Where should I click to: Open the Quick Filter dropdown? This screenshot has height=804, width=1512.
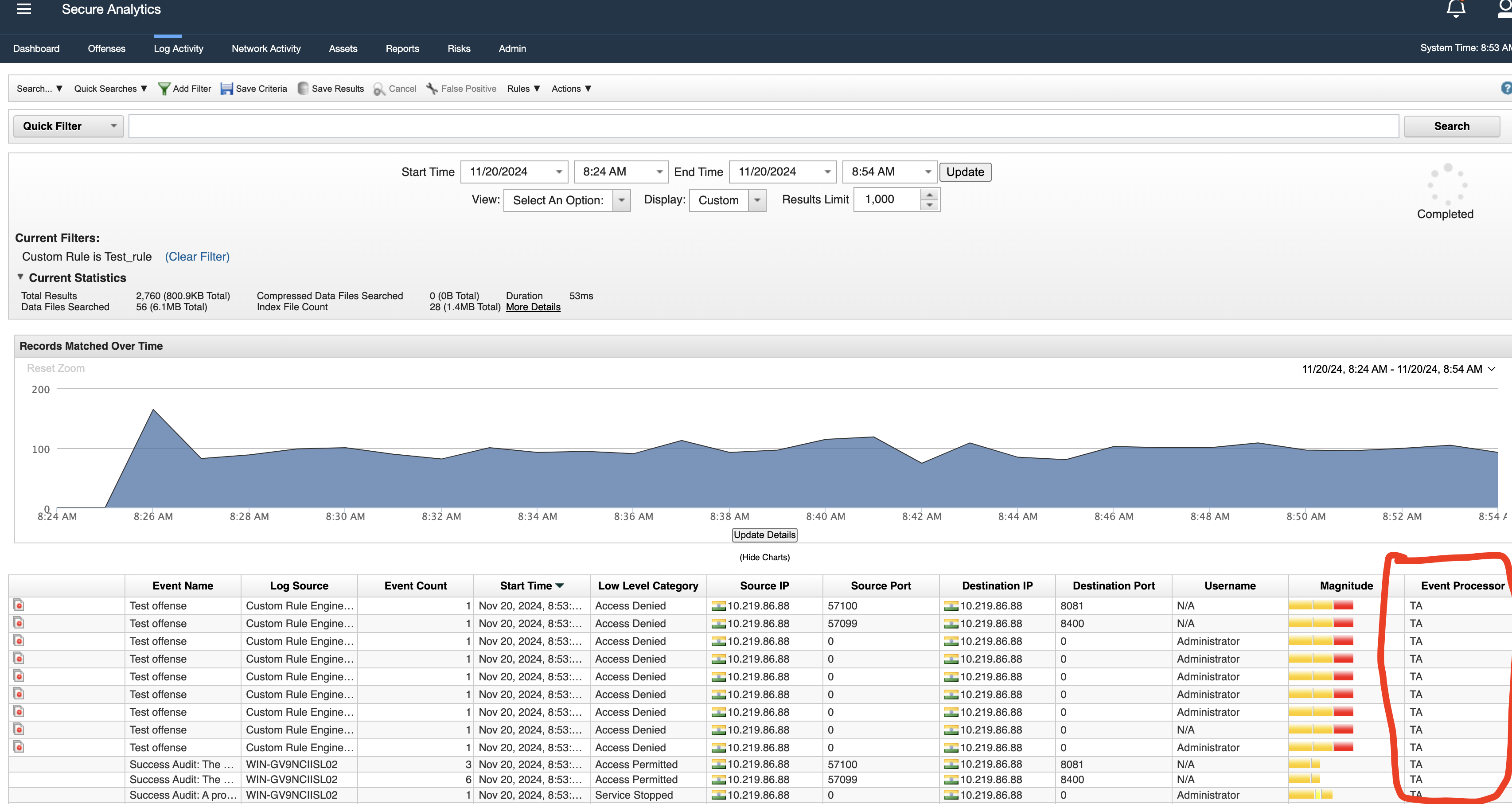[68, 126]
